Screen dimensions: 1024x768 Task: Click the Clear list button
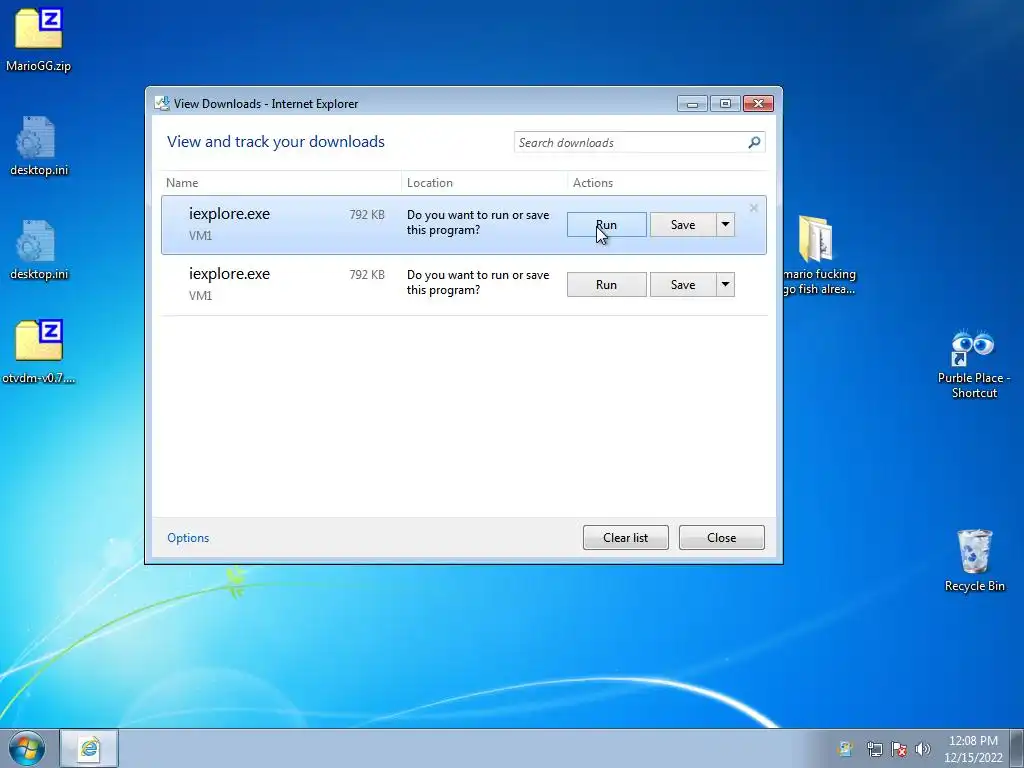pos(626,537)
